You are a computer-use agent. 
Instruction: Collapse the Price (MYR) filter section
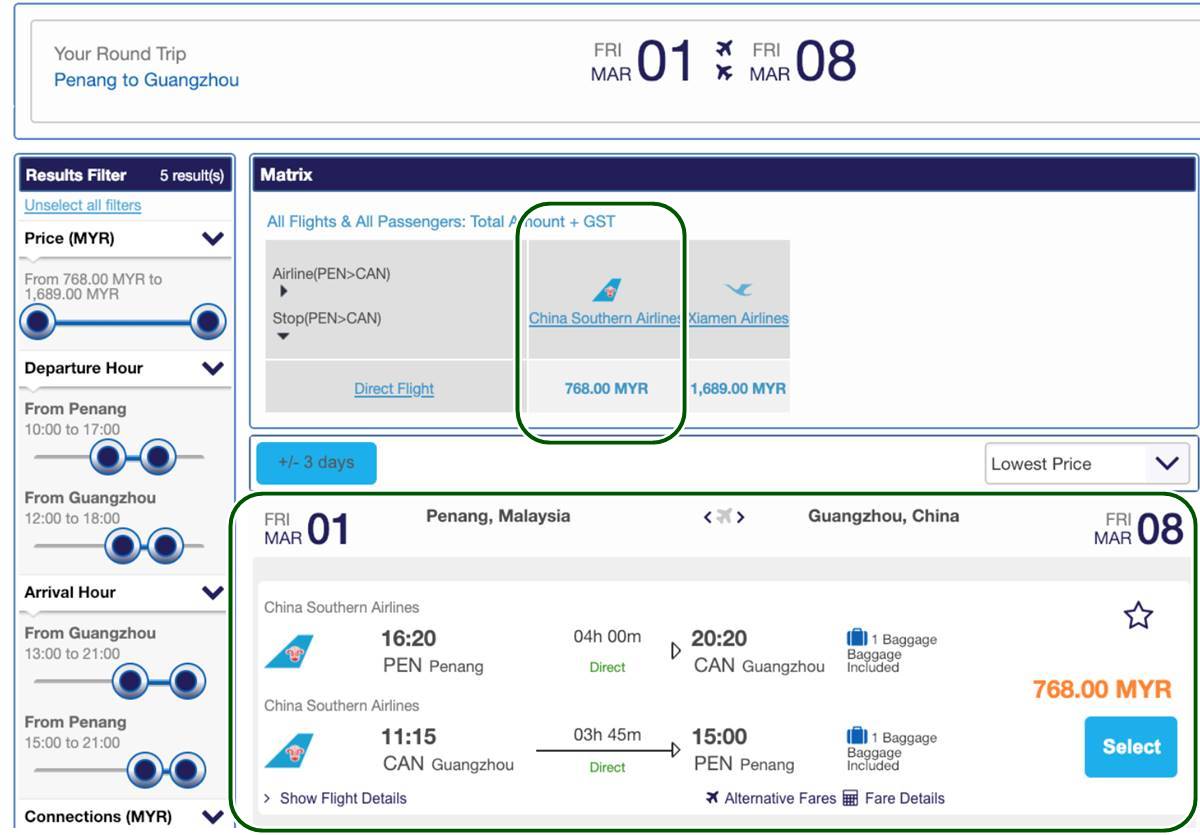pos(213,239)
